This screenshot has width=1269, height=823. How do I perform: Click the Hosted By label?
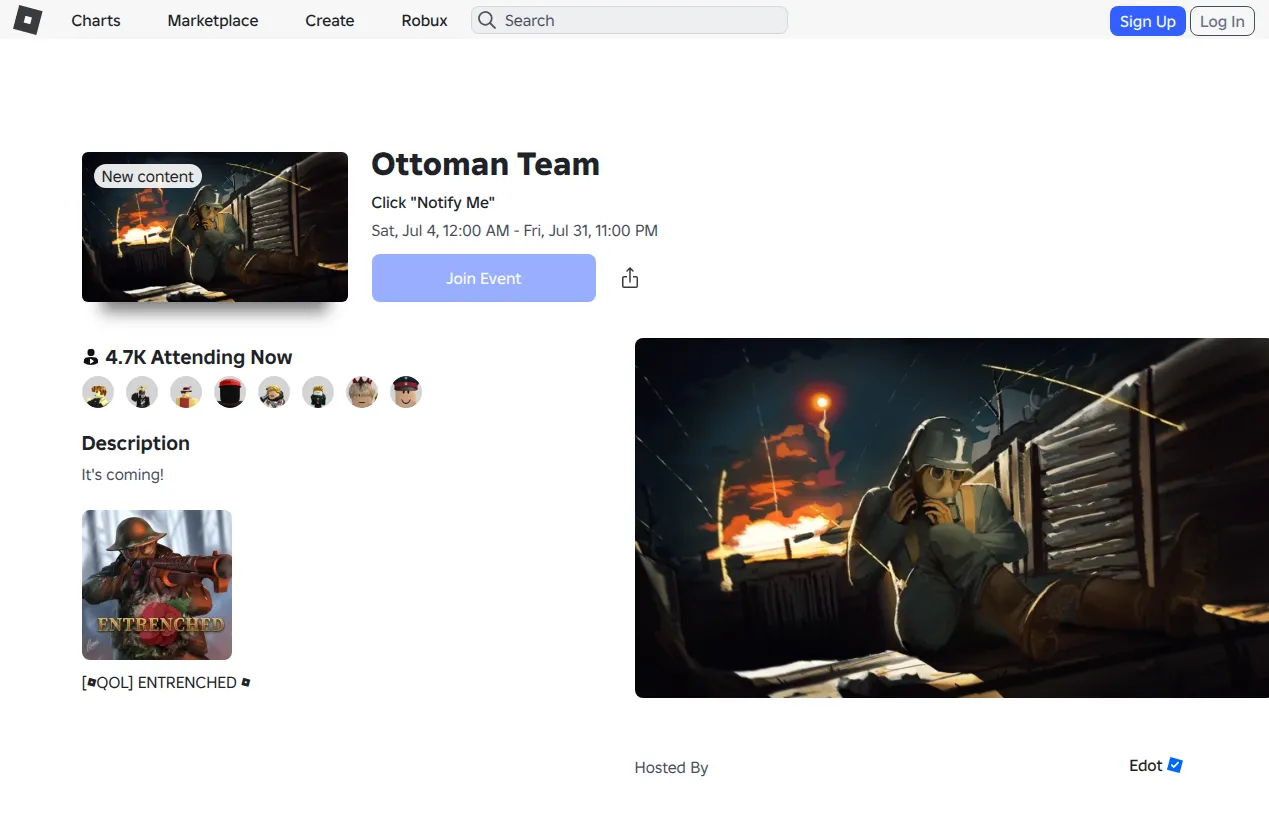click(x=671, y=767)
